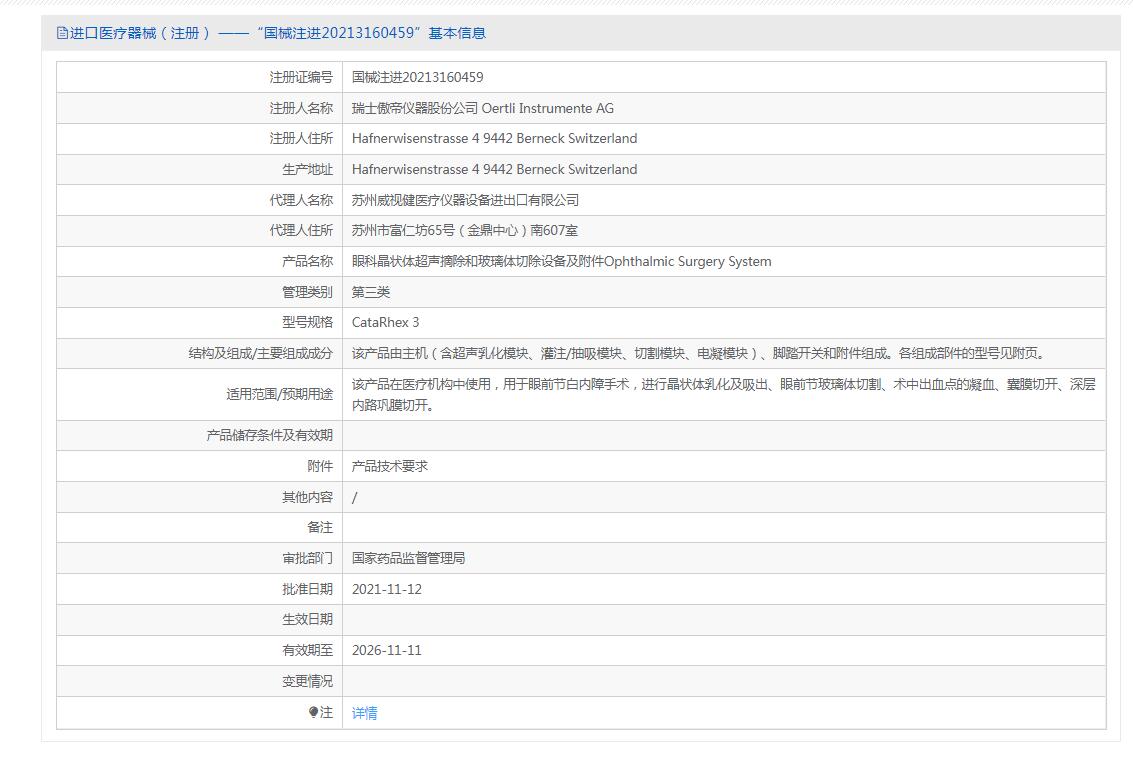1133x759 pixels.
Task: Click the document icon before 进口医疗器械 header
Action: pyautogui.click(x=62, y=33)
